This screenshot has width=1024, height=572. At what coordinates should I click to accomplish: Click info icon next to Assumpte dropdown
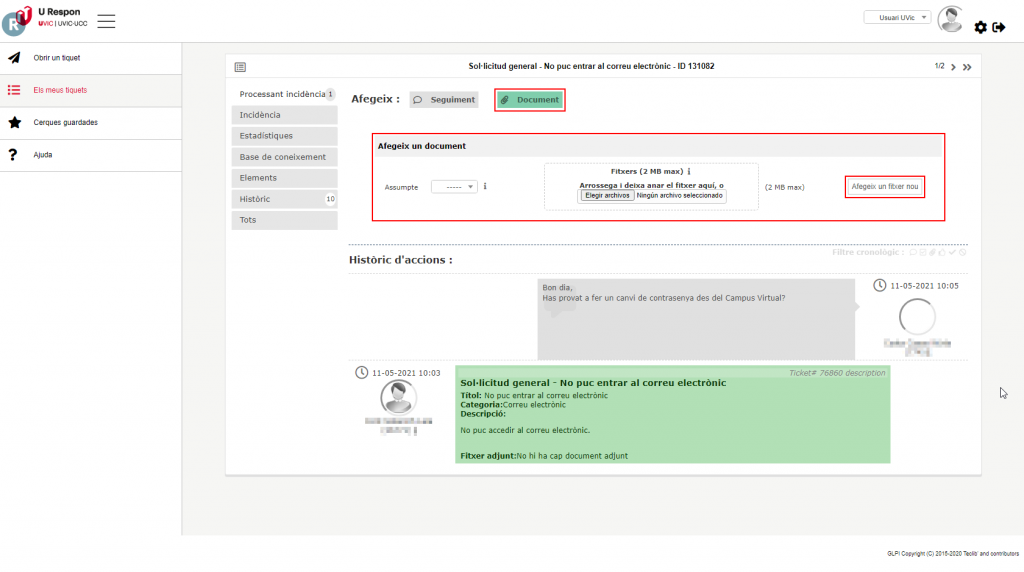pos(485,186)
